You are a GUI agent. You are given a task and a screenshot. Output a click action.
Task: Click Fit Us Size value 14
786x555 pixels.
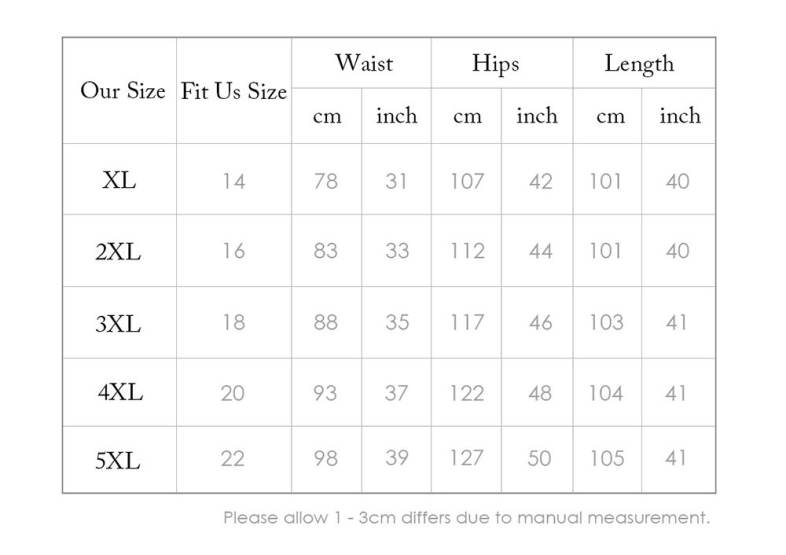click(x=233, y=182)
